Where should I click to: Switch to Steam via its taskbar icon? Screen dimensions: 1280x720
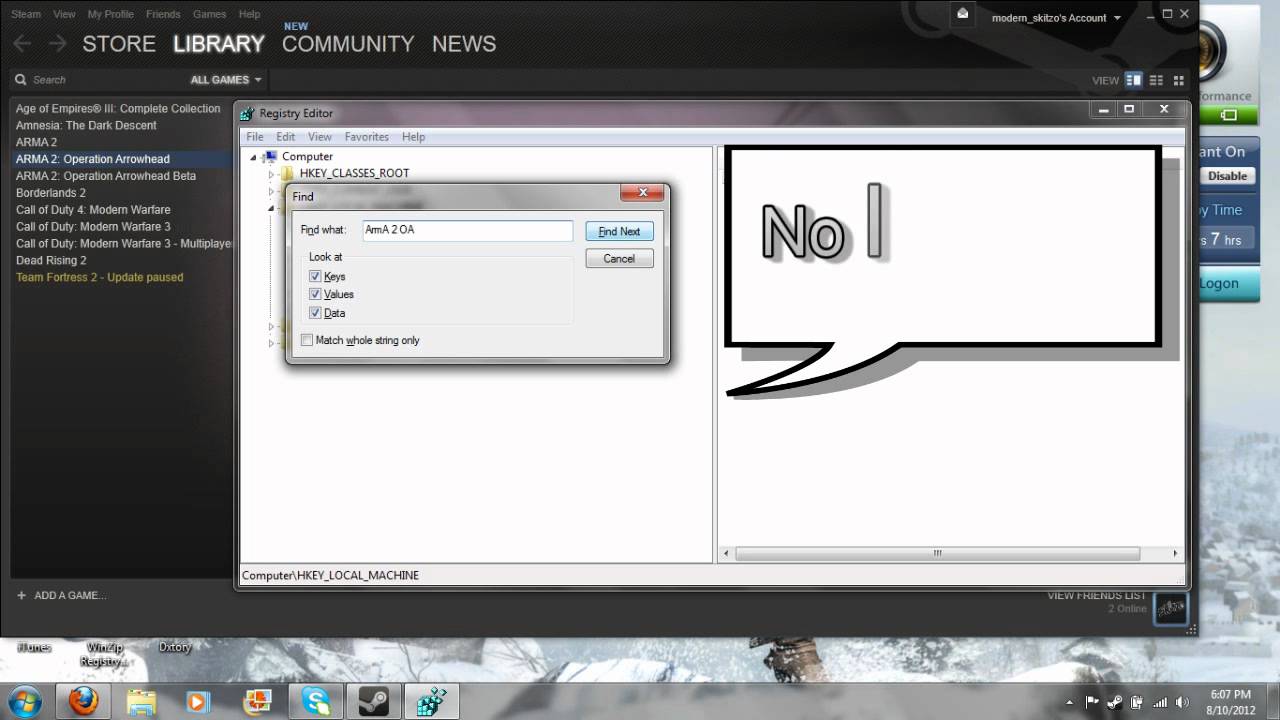tap(373, 701)
